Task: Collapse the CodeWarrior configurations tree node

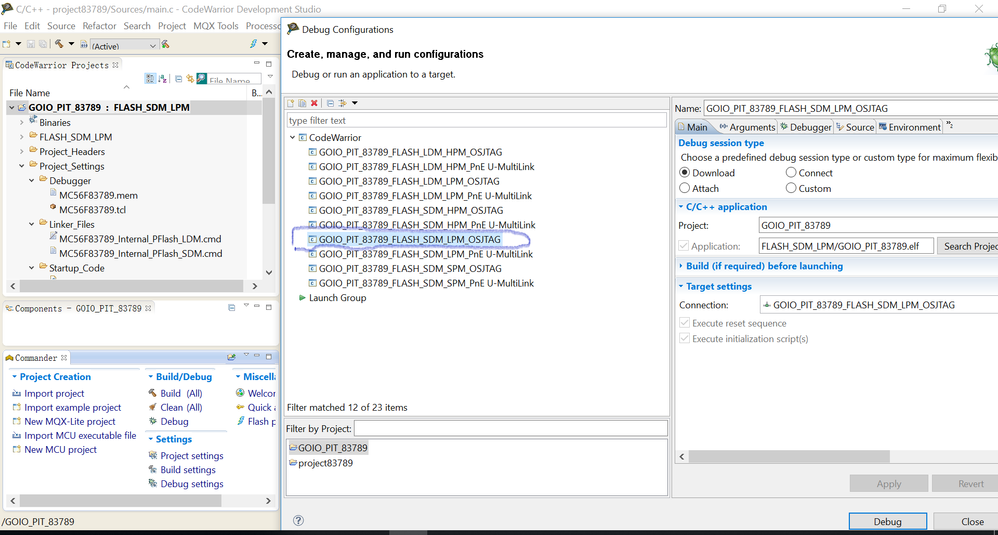Action: click(x=292, y=137)
